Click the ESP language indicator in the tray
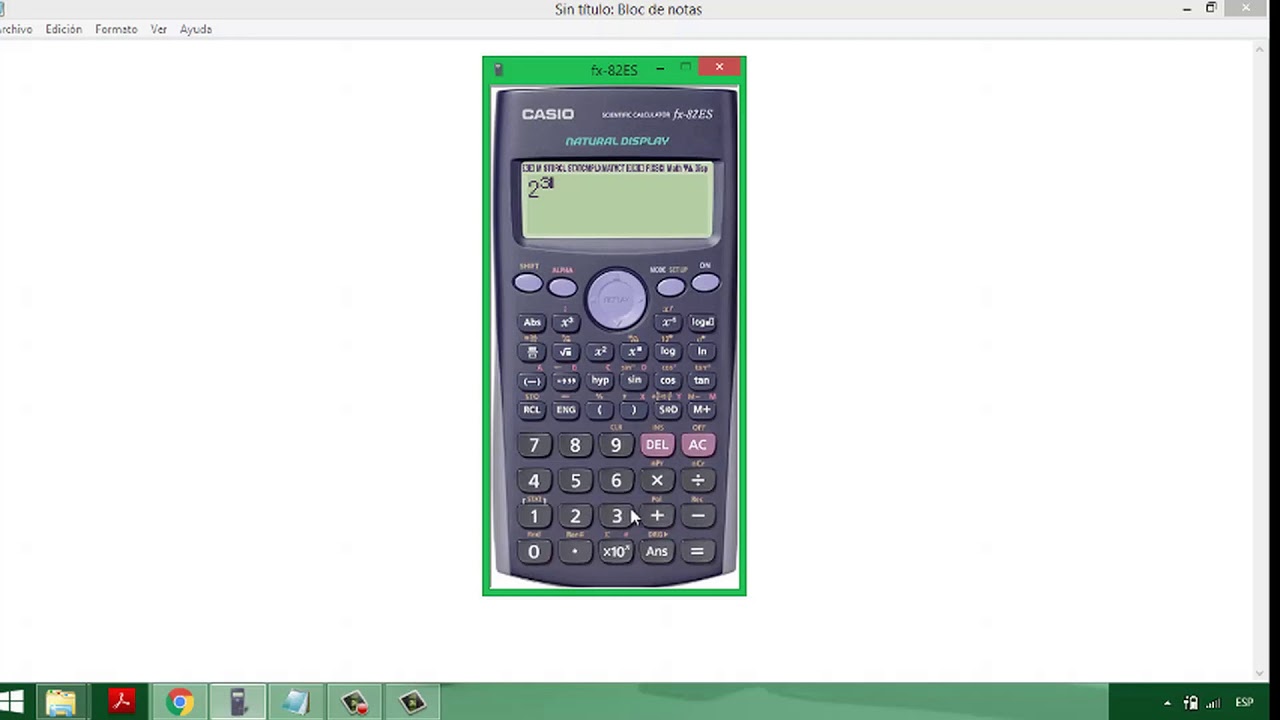1280x720 pixels. pos(1244,702)
